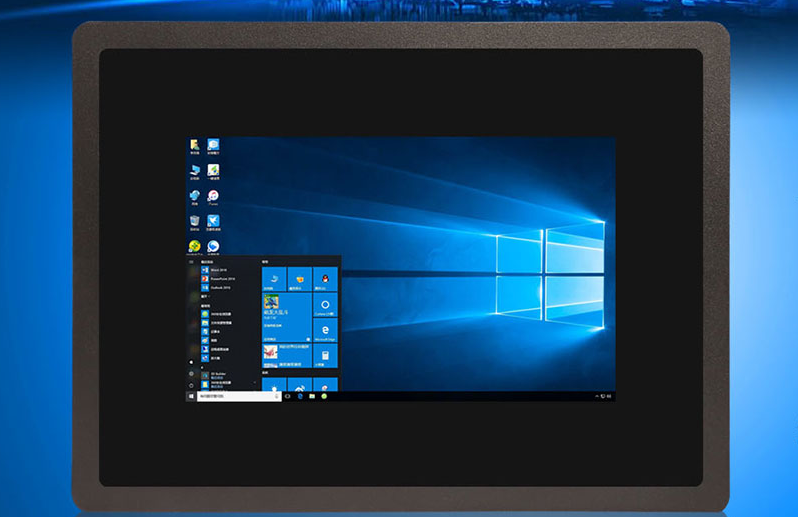Click the QQ penguin tile
Screen dimensions: 798x517
pos(325,278)
